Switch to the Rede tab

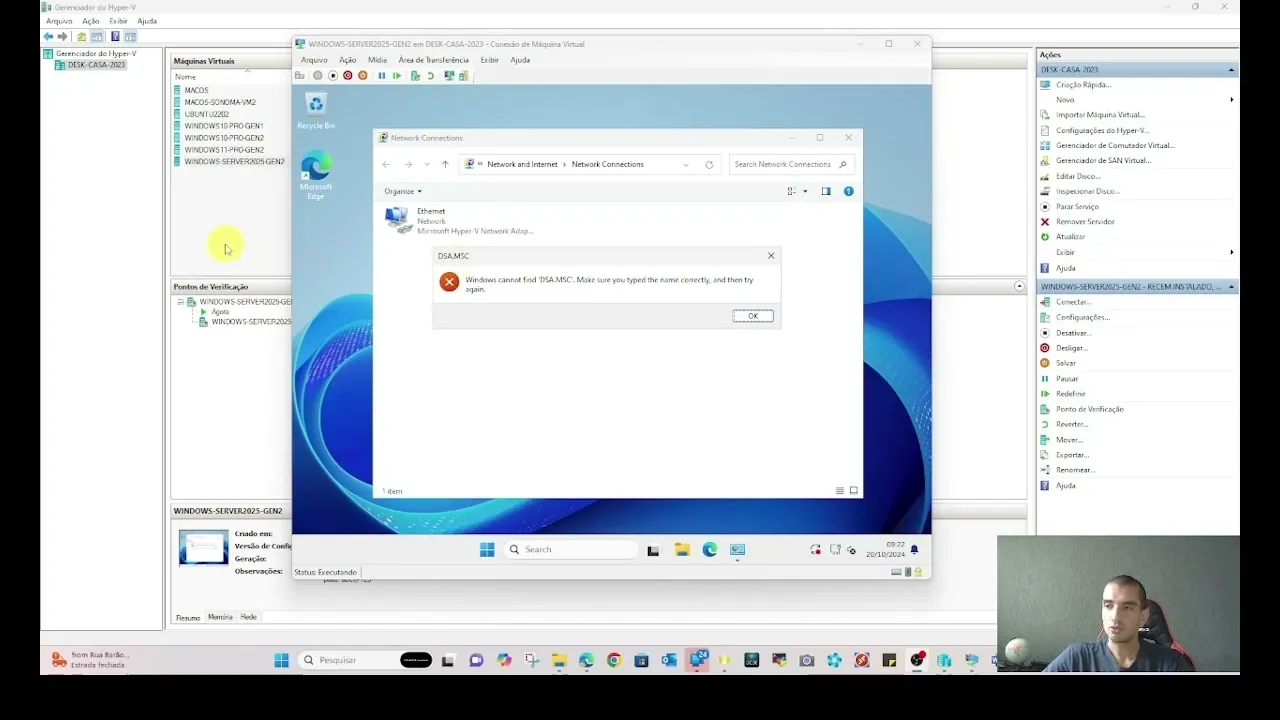pos(249,617)
